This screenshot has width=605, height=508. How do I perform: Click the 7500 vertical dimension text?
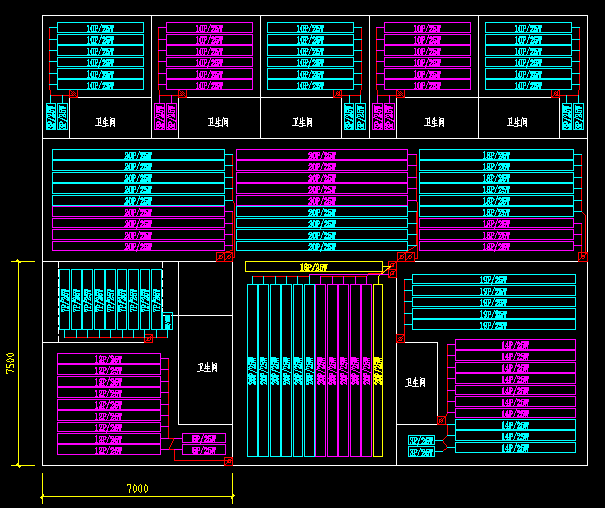[x=10, y=364]
